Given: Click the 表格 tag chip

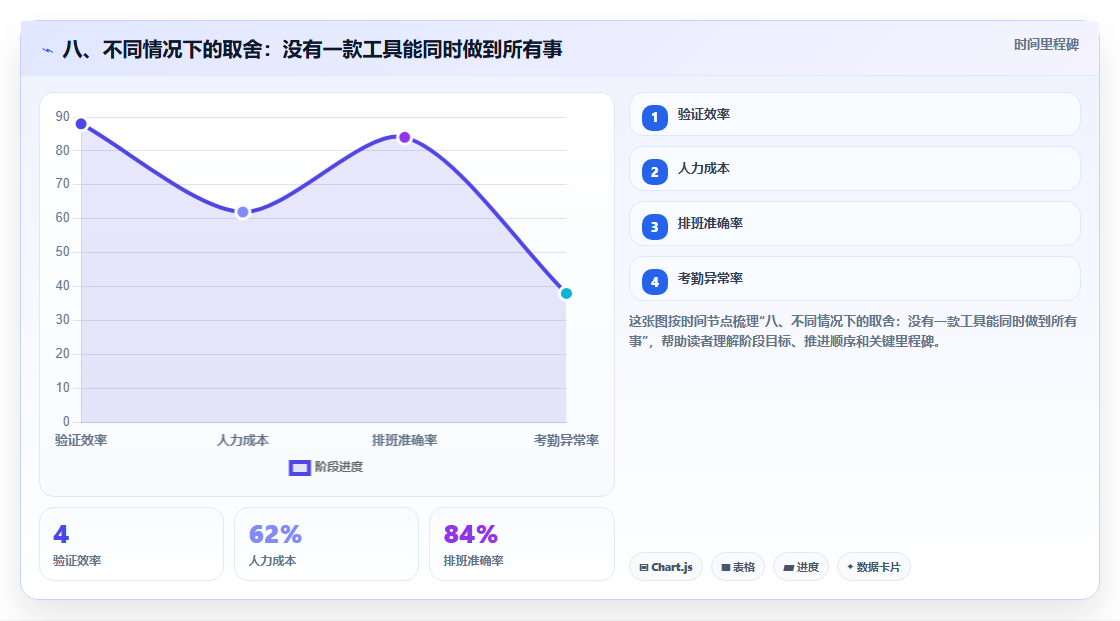Looking at the screenshot, I should click(738, 567).
